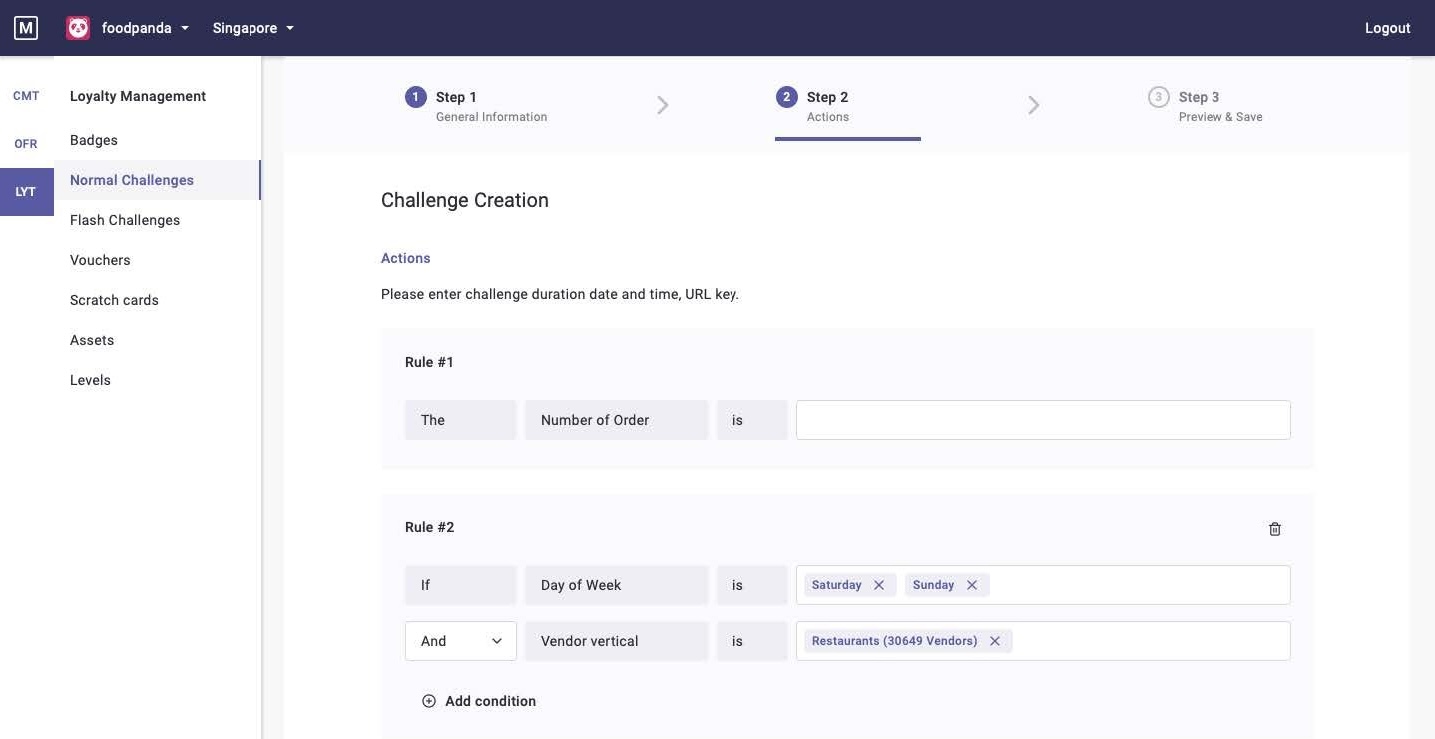The image size is (1435, 739).
Task: Click the foodpanda panda logo
Action: pos(78,27)
